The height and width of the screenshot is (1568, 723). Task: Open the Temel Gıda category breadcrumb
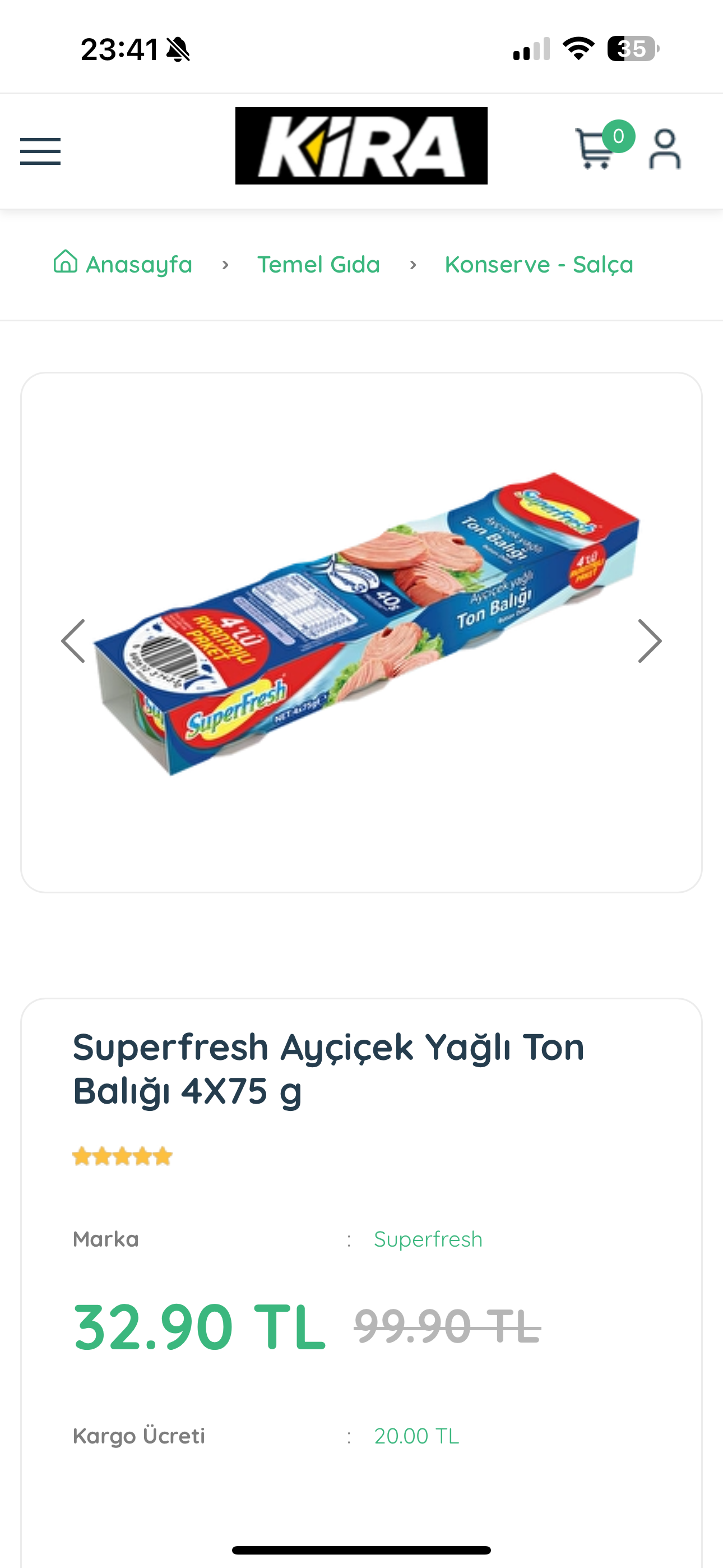click(x=318, y=264)
